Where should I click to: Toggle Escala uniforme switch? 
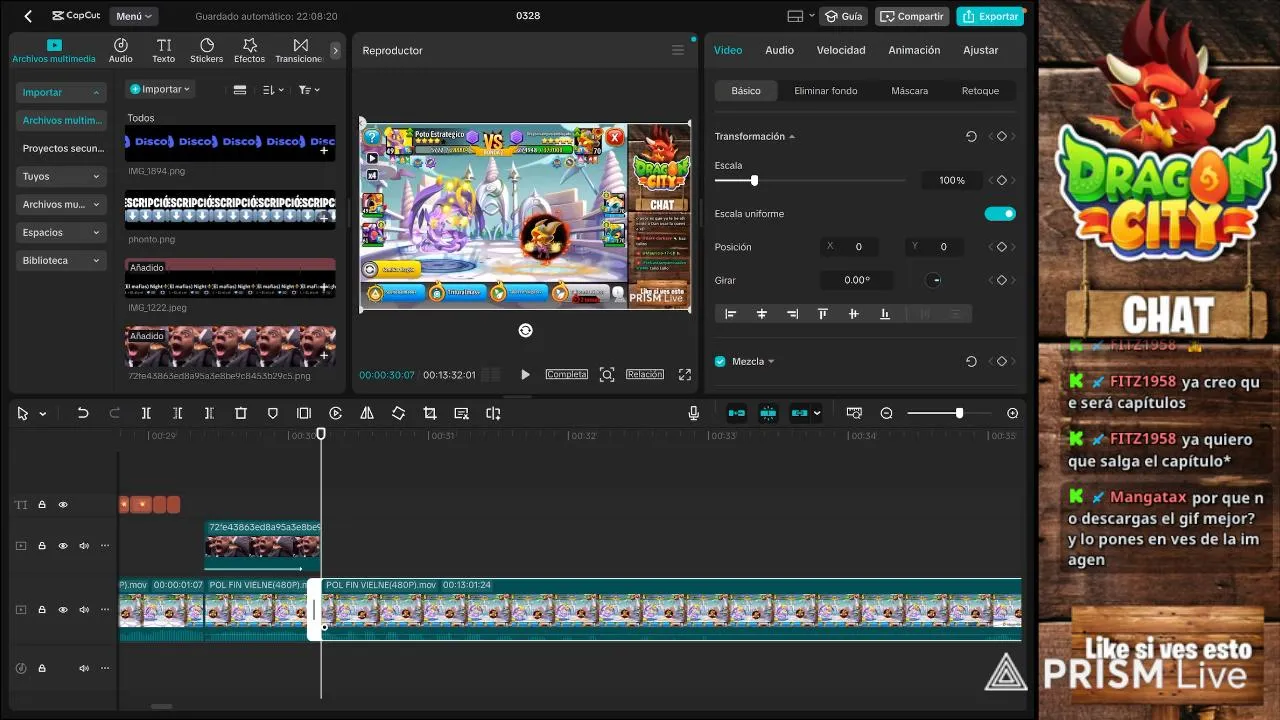tap(1000, 213)
